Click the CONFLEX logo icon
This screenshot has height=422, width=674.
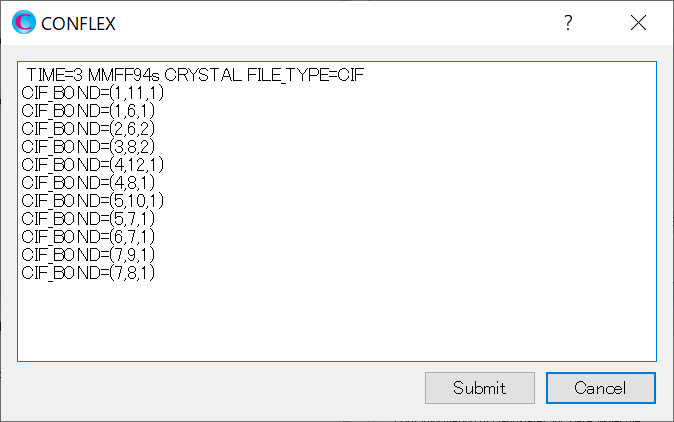click(x=24, y=22)
